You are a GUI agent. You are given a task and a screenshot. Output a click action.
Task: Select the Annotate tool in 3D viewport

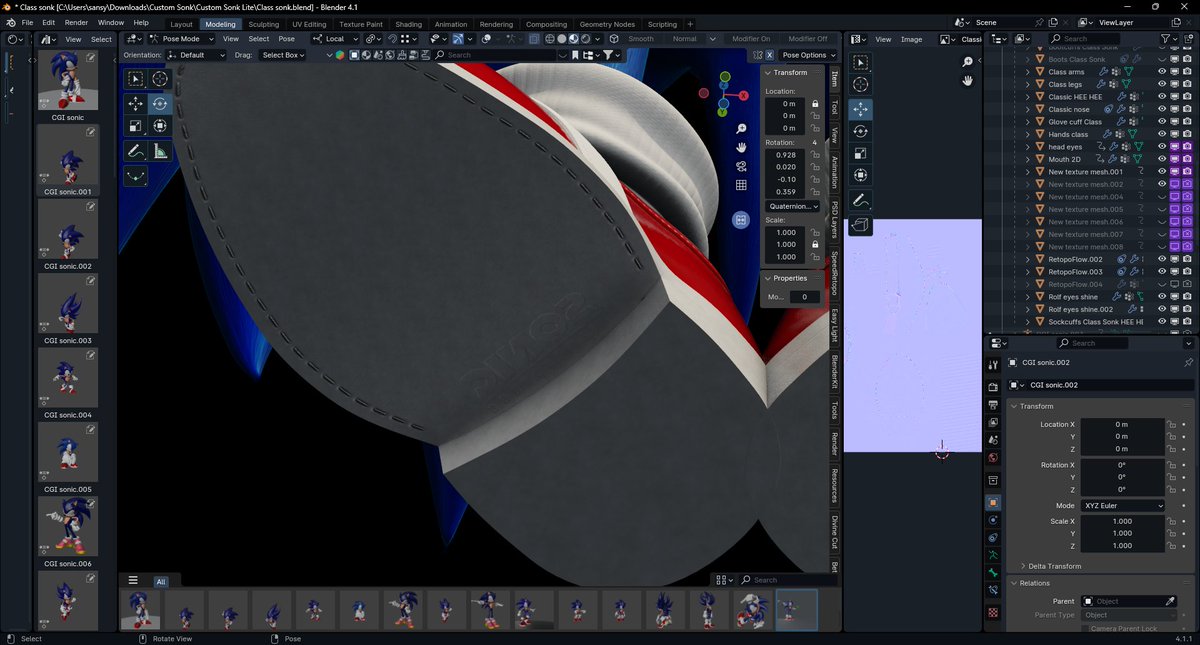point(136,151)
